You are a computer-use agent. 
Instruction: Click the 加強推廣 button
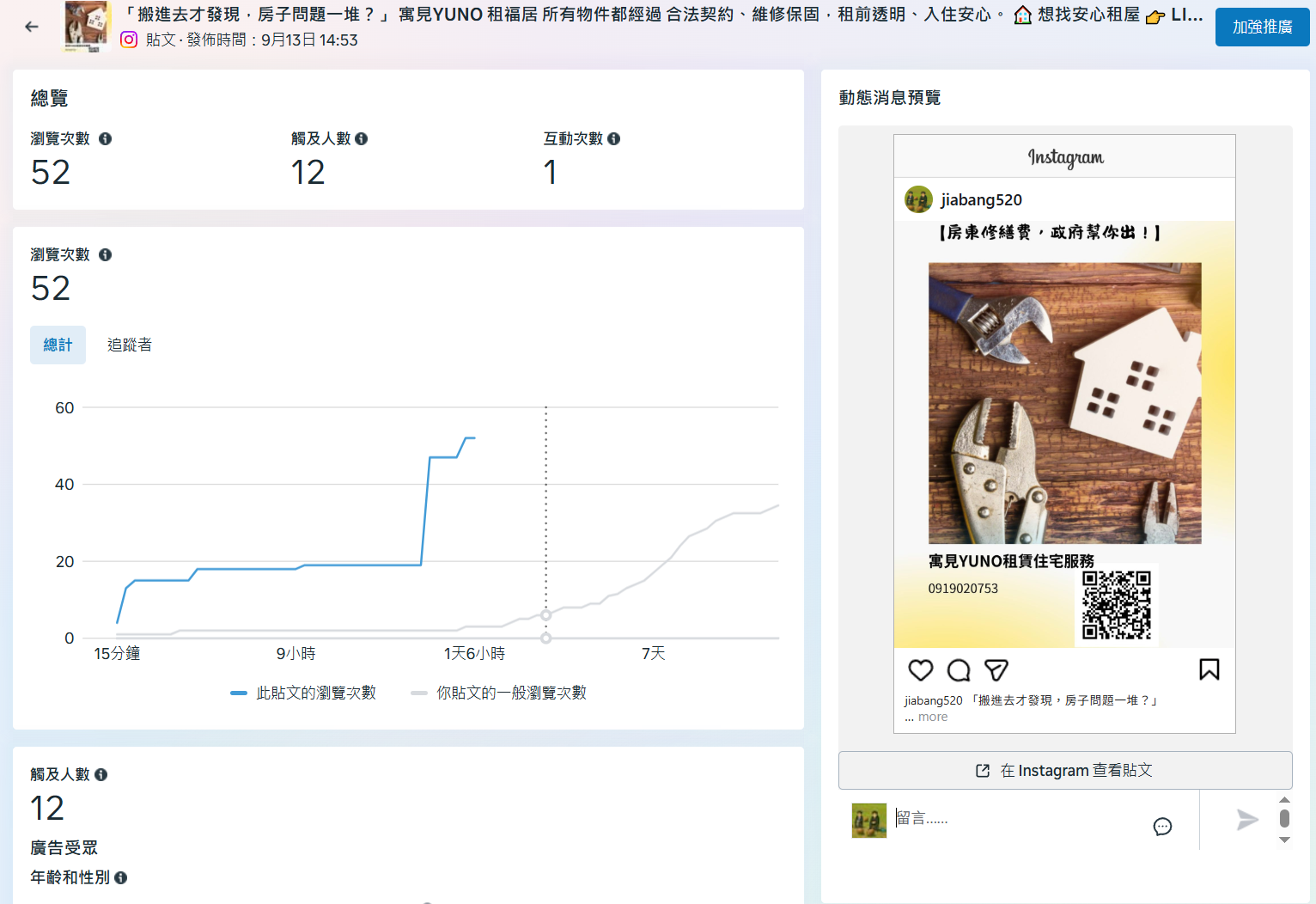tap(1261, 27)
